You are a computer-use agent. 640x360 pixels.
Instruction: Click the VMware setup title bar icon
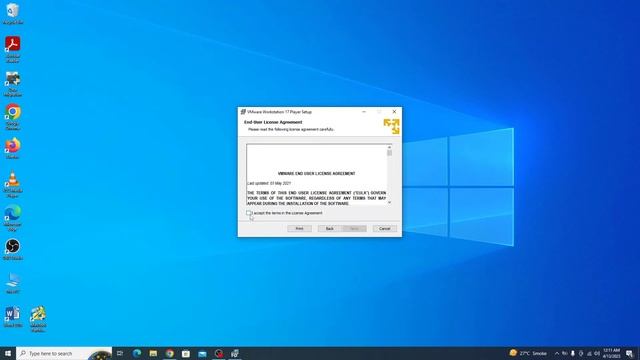(243, 111)
